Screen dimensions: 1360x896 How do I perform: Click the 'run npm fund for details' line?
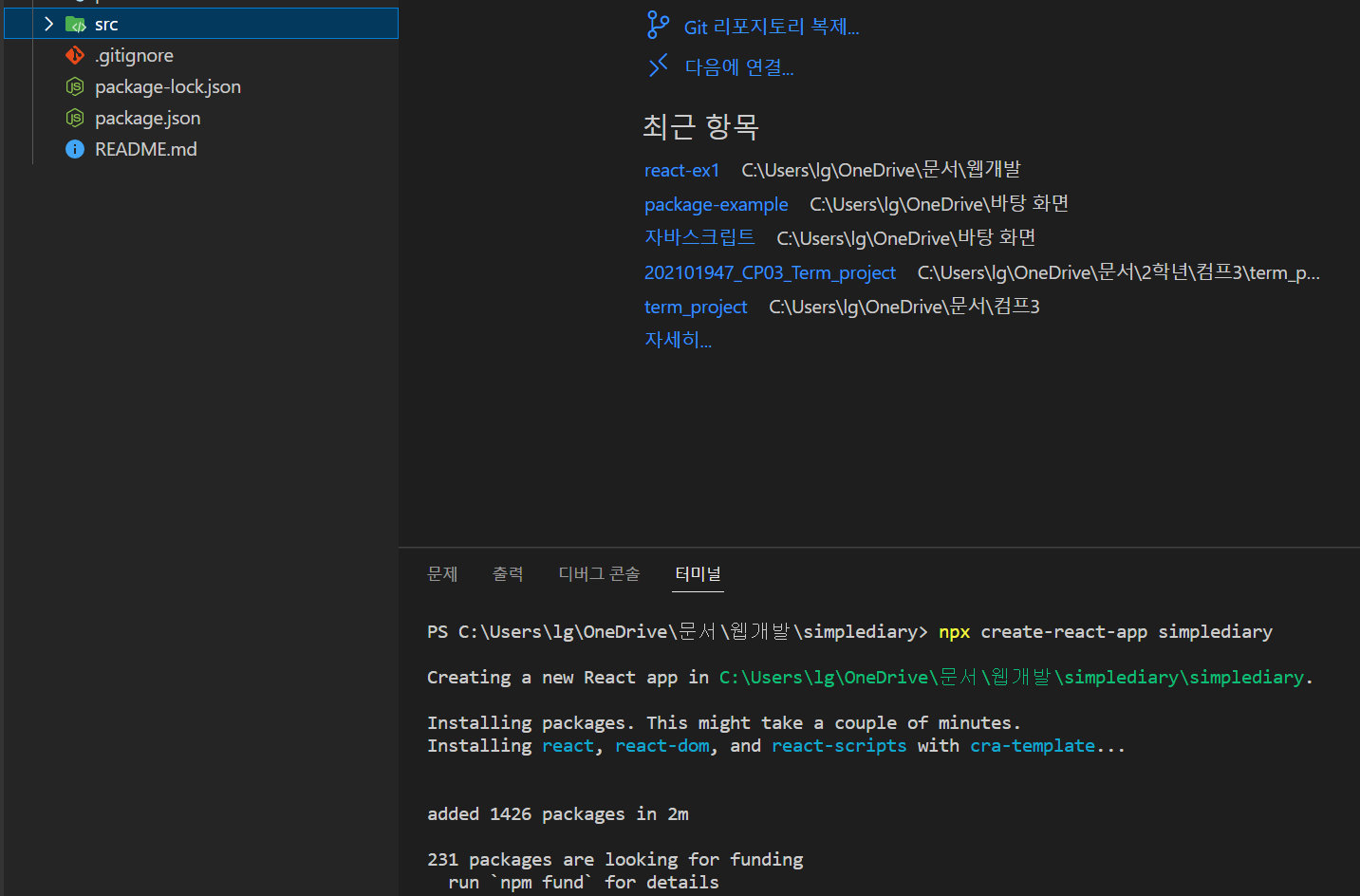pos(584,882)
